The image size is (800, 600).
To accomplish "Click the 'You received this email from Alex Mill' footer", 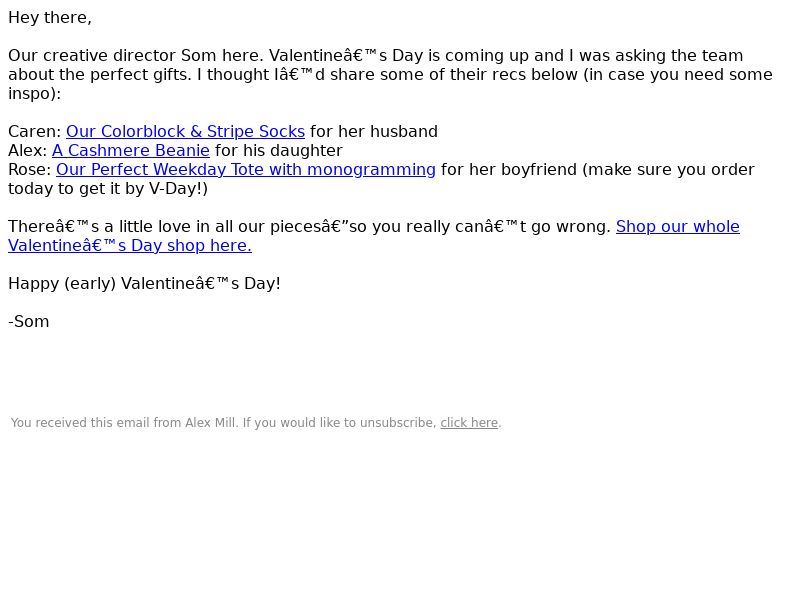I will pyautogui.click(x=123, y=423).
